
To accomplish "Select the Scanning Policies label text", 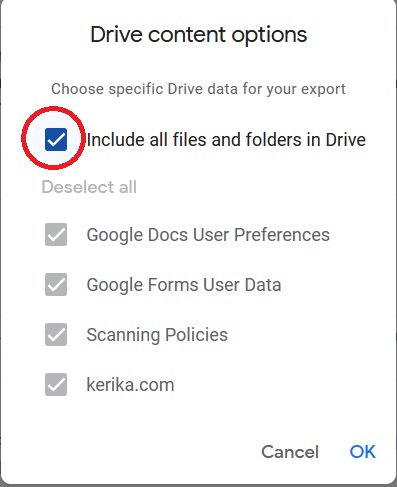I will tap(157, 335).
